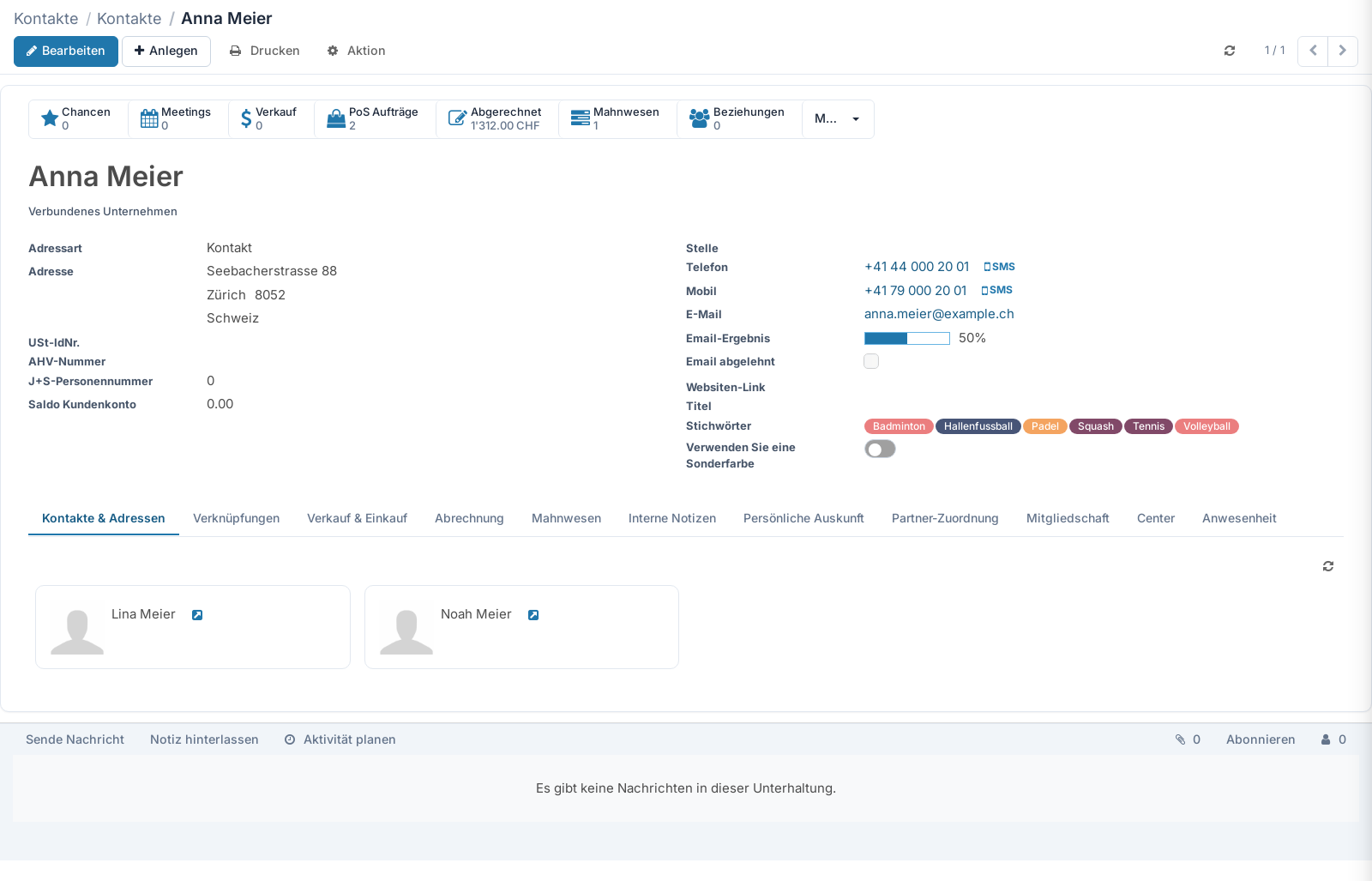Open Lina Meier external link icon
Viewport: 1372px width, 881px height.
197,615
